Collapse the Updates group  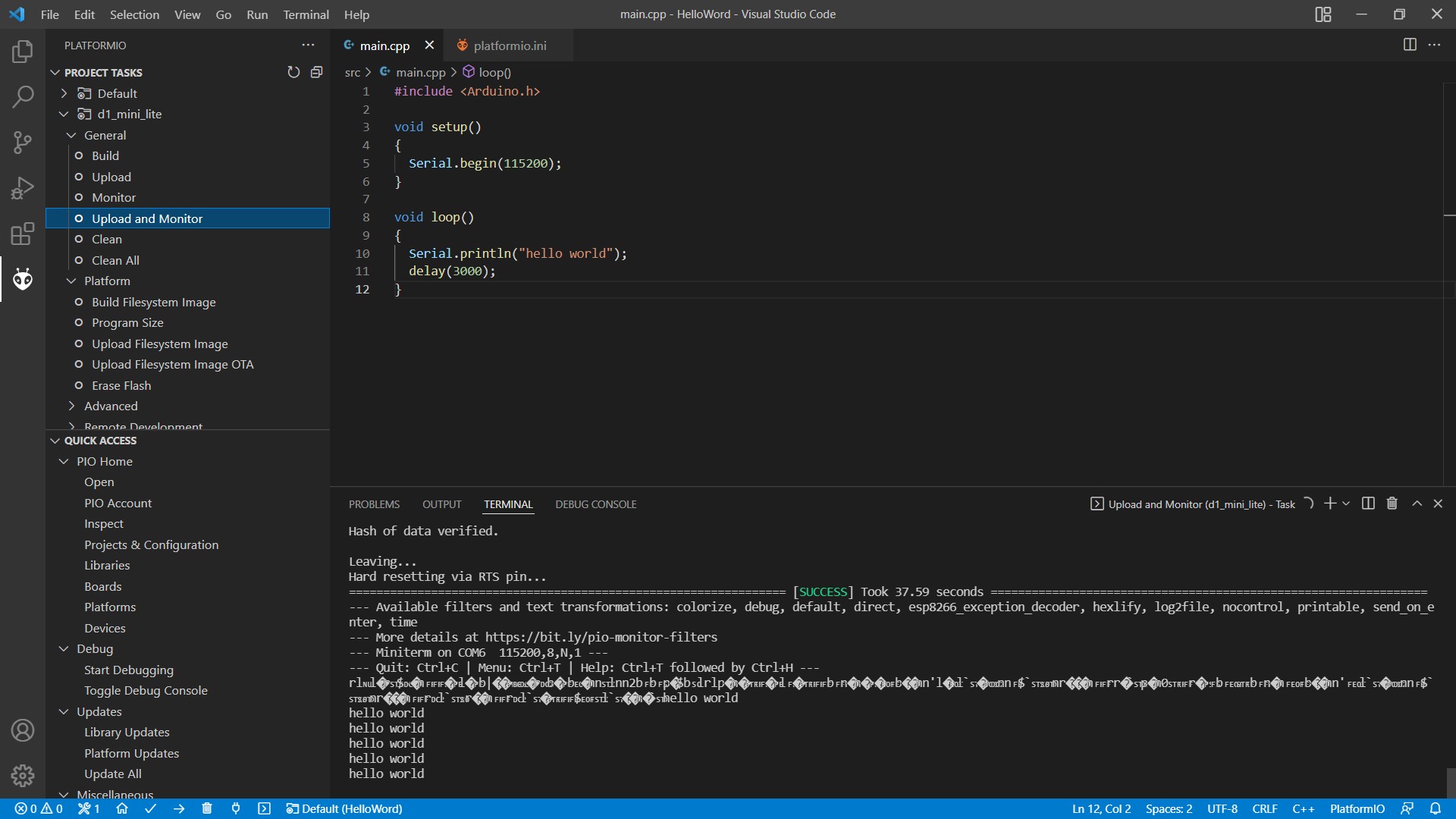point(64,711)
